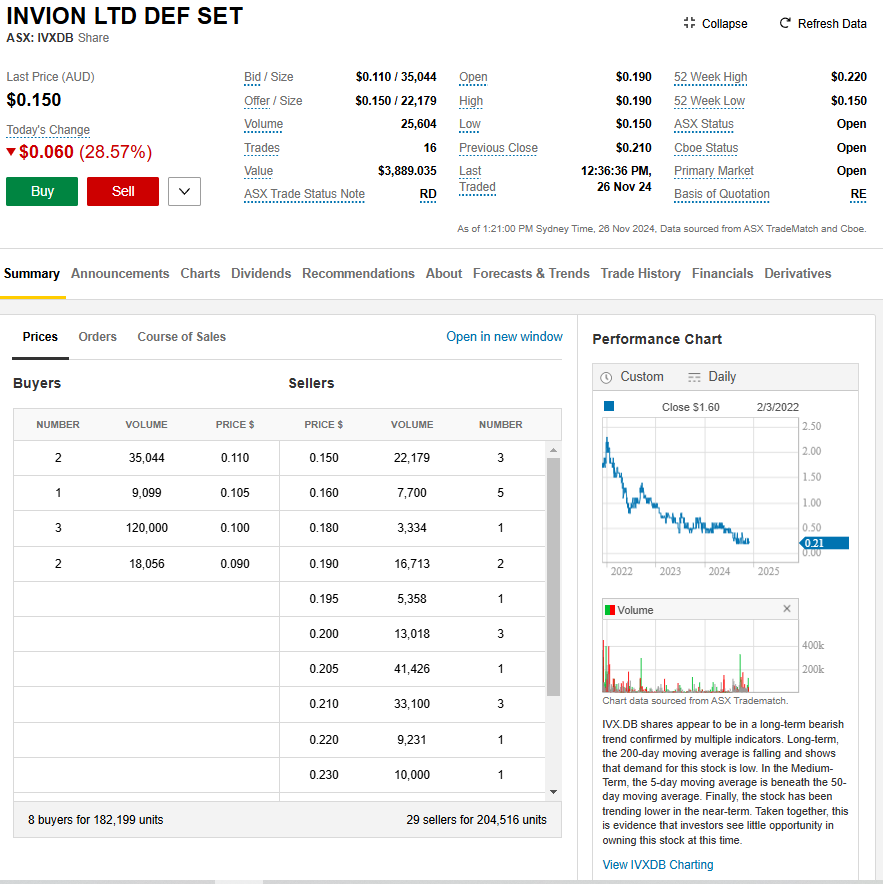This screenshot has width=883, height=884.
Task: Click the High price label link
Action: [471, 101]
